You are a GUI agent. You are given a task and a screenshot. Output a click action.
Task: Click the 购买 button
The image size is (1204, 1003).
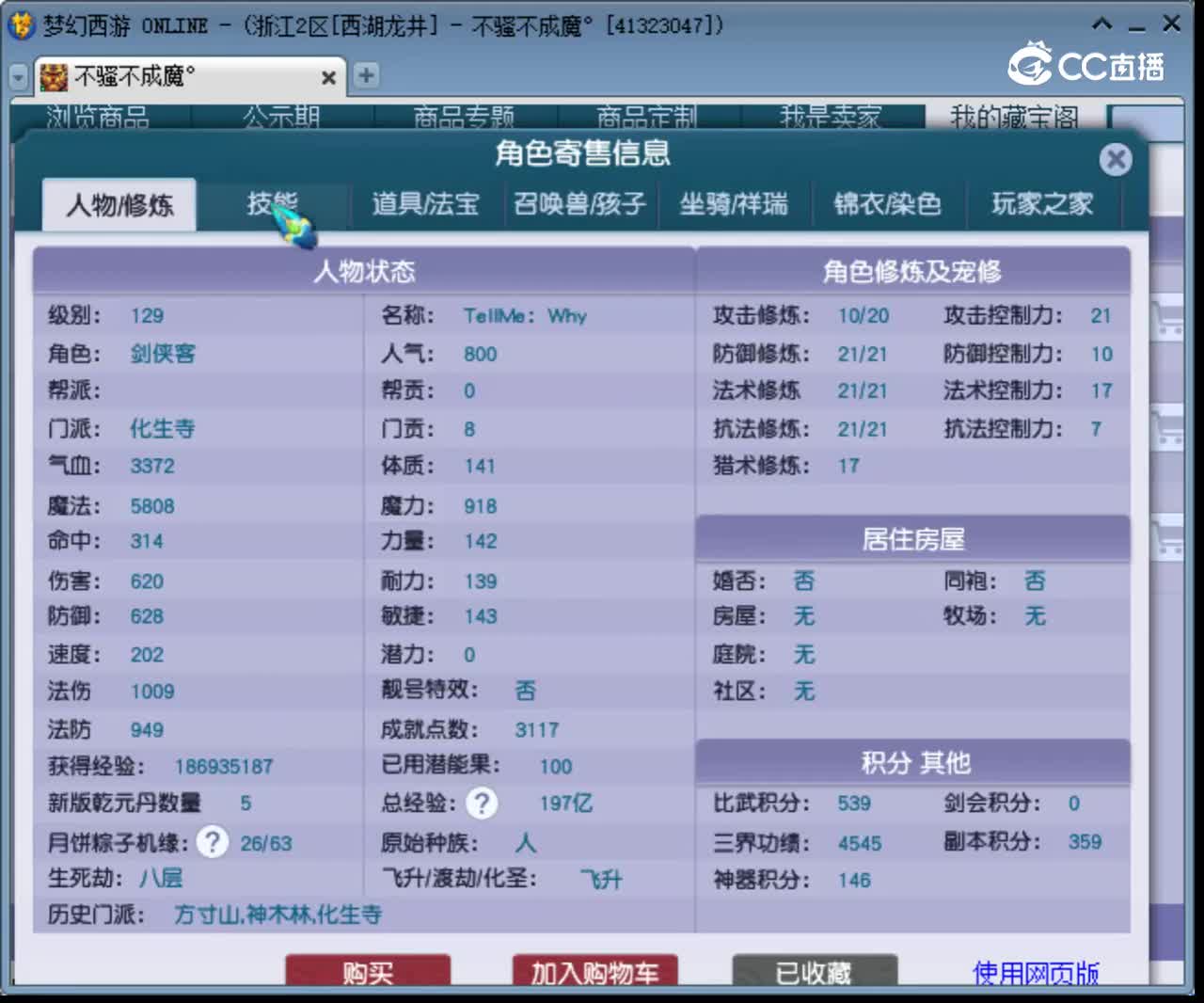pyautogui.click(x=368, y=971)
